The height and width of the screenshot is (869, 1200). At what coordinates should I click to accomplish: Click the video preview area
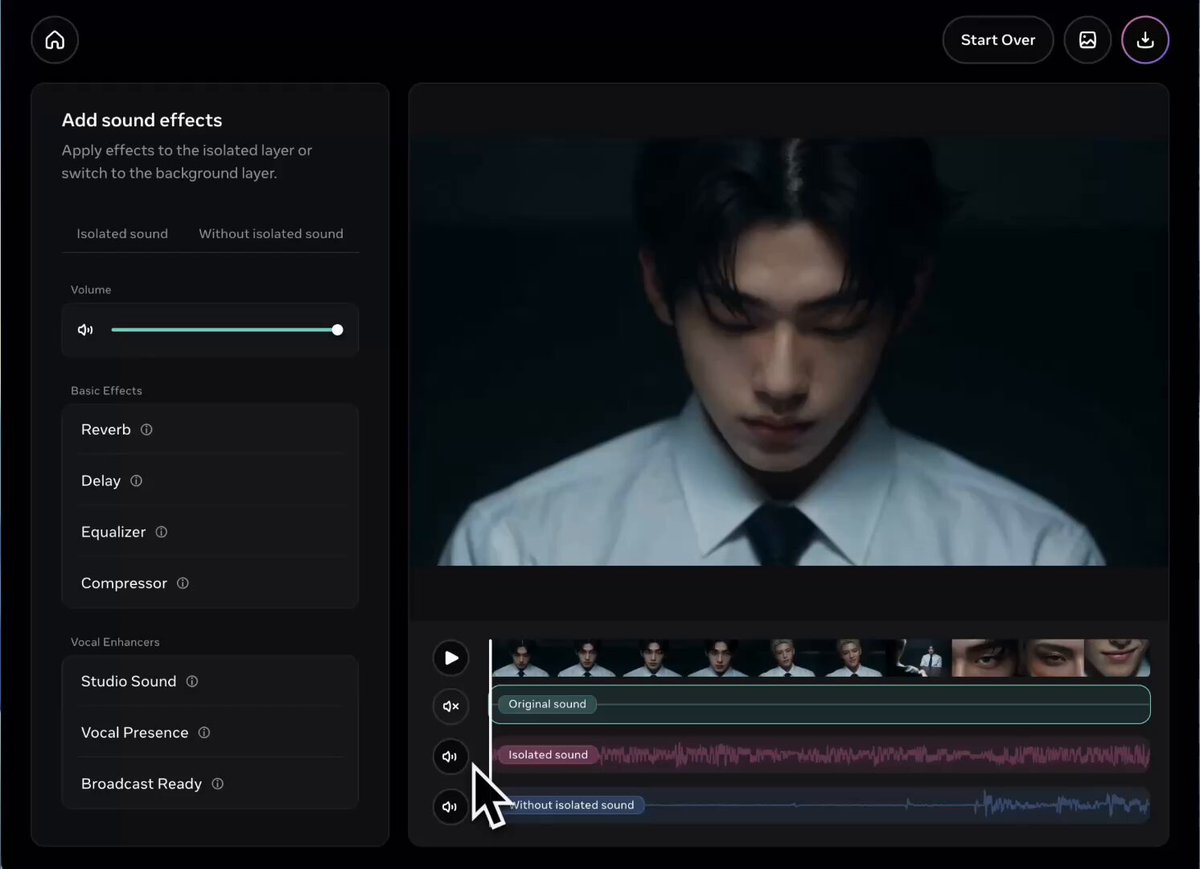[789, 350]
